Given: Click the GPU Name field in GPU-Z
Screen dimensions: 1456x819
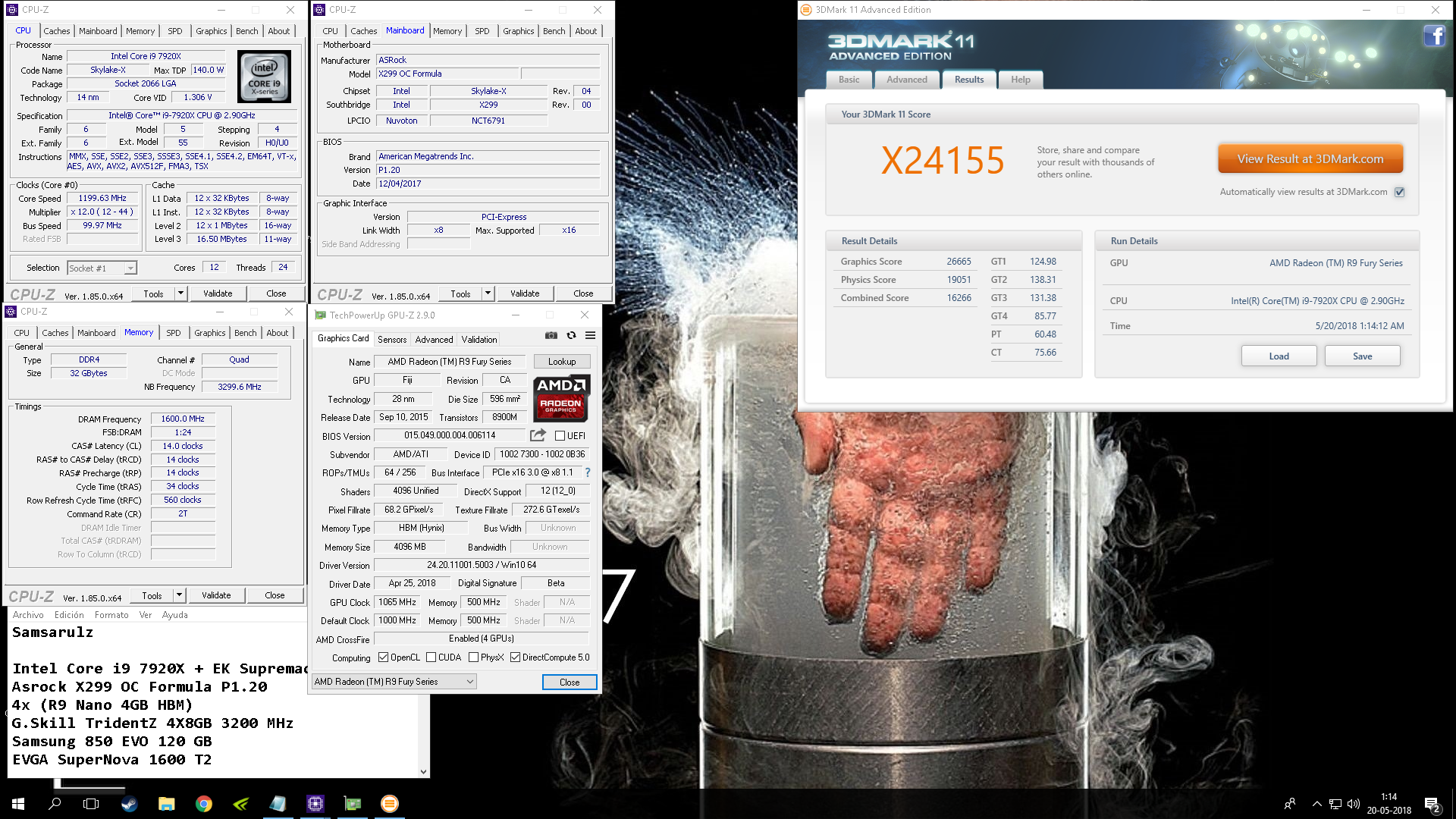Looking at the screenshot, I should tap(450, 362).
